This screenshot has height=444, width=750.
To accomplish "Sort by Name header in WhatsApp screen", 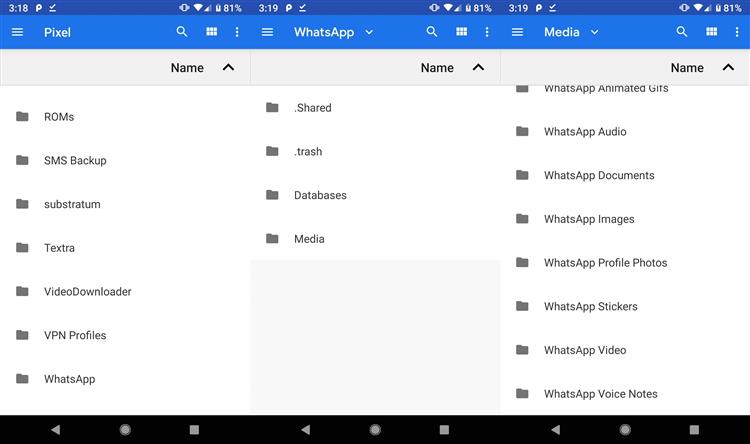I will pos(437,68).
